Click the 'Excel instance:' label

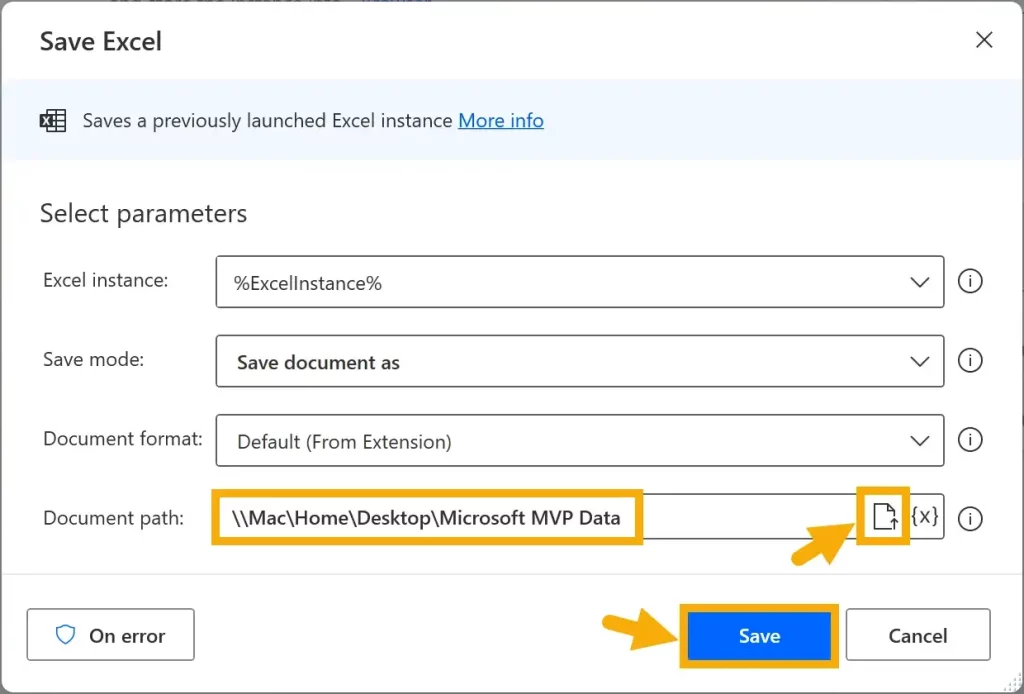click(105, 281)
